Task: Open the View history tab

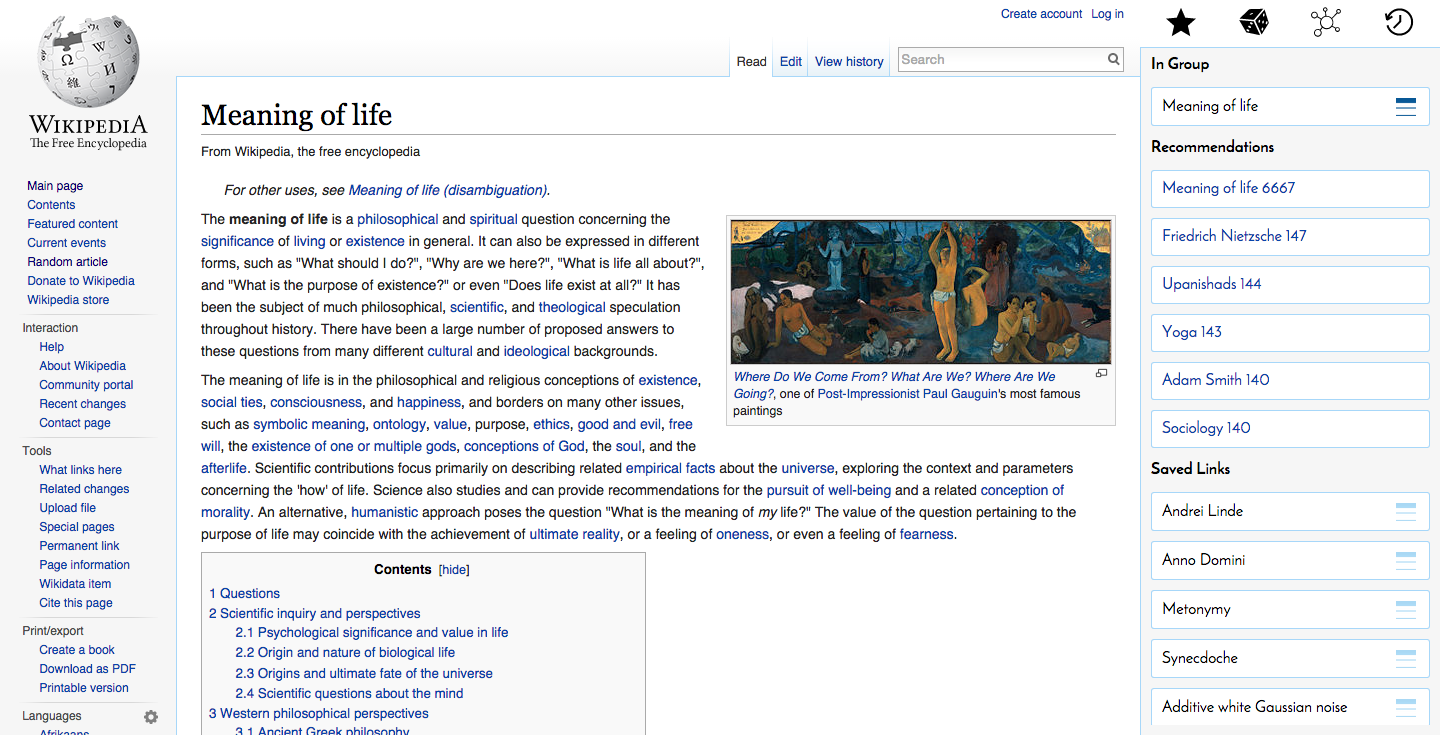Action: point(849,62)
